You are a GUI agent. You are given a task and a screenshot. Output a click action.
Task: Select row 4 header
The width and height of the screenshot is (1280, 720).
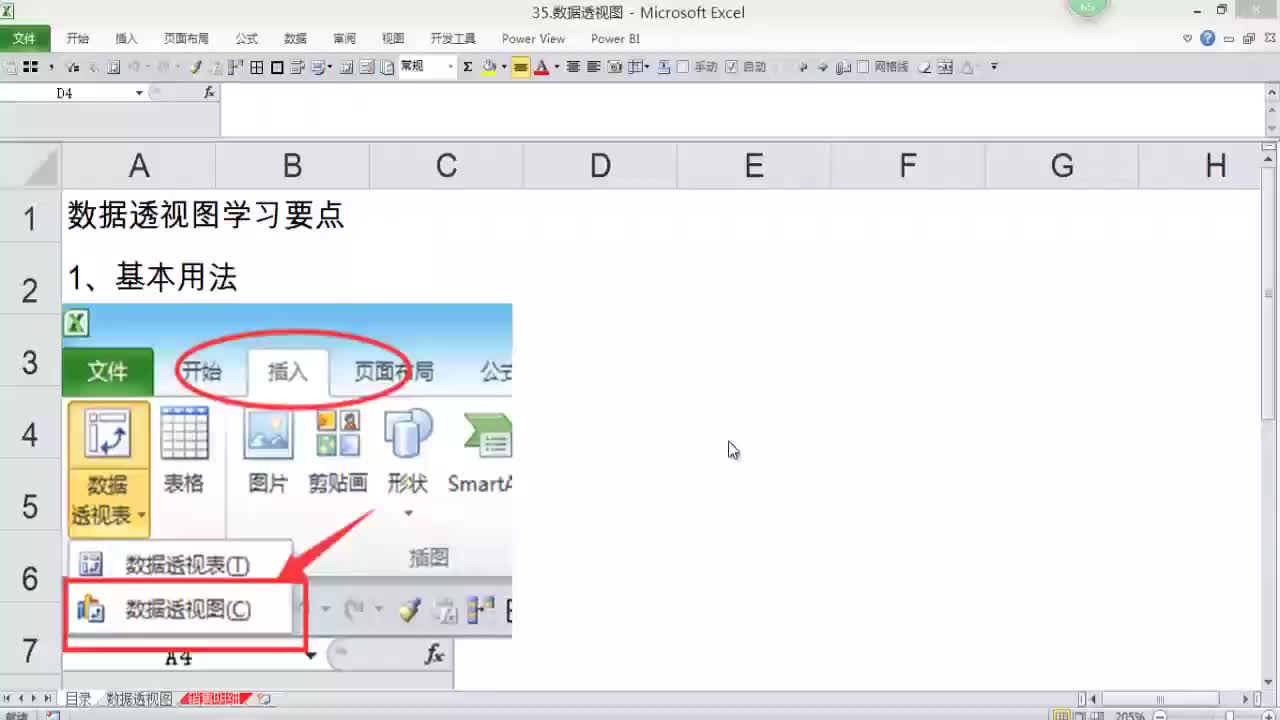[30, 434]
